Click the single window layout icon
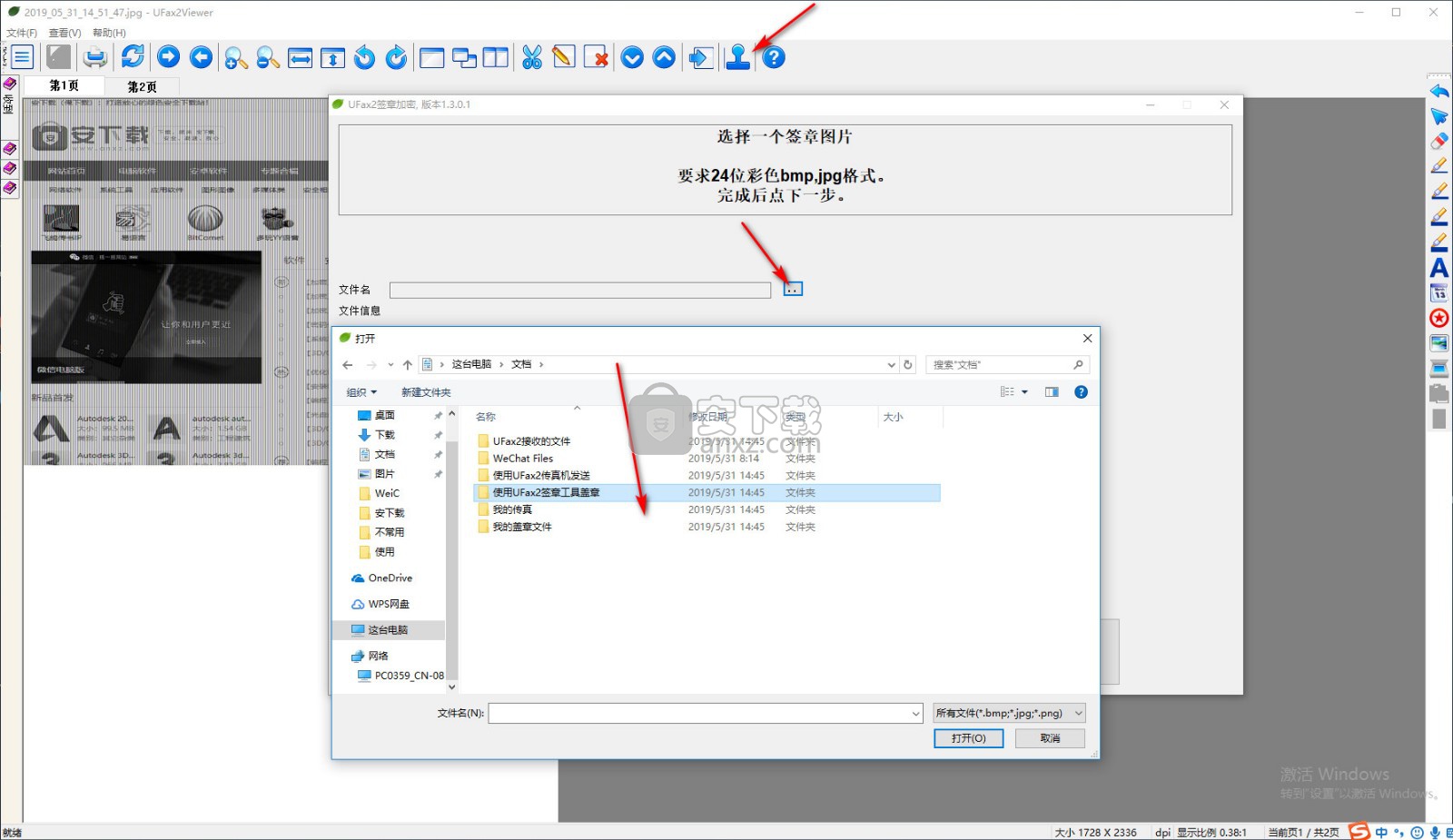Viewport: 1453px width, 840px height. tap(431, 57)
